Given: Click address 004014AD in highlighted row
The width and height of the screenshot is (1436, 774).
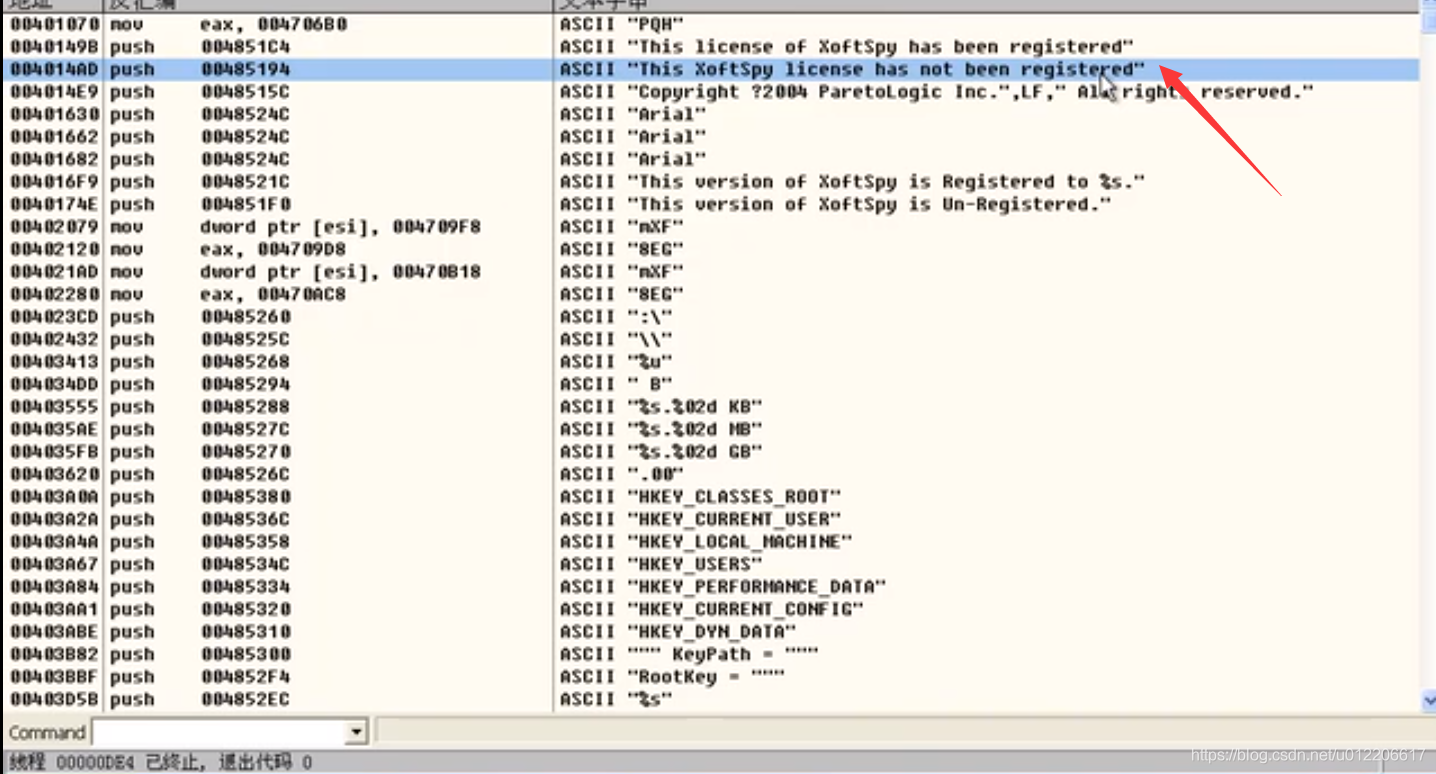Looking at the screenshot, I should 54,69.
